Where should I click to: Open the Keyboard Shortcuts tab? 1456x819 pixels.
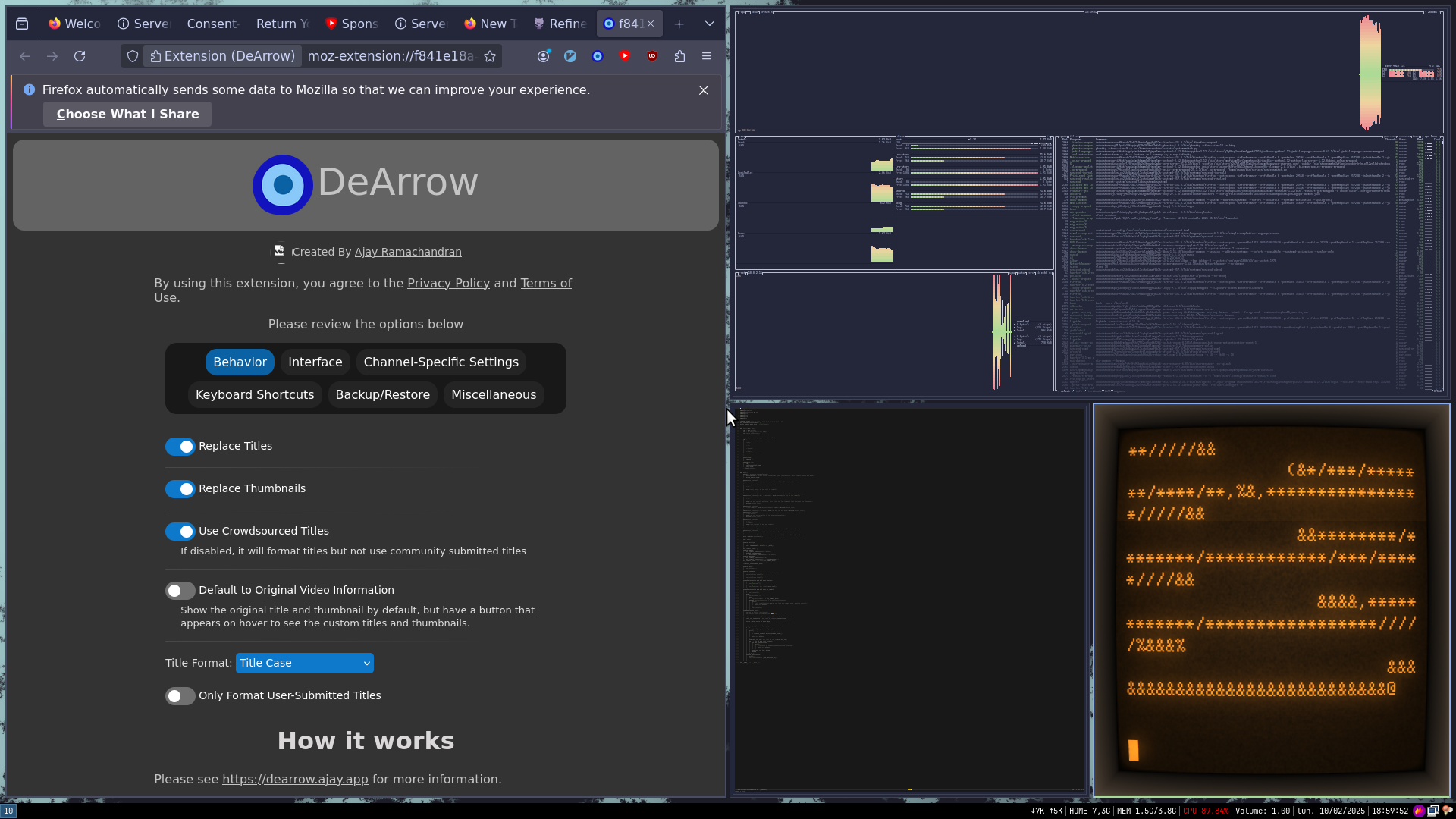coord(255,395)
